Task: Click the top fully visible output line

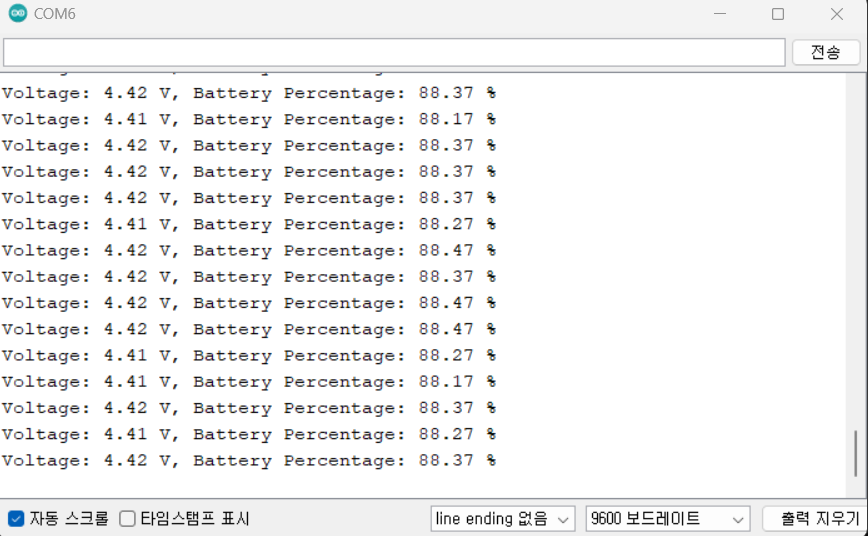Action: pyautogui.click(x=248, y=93)
